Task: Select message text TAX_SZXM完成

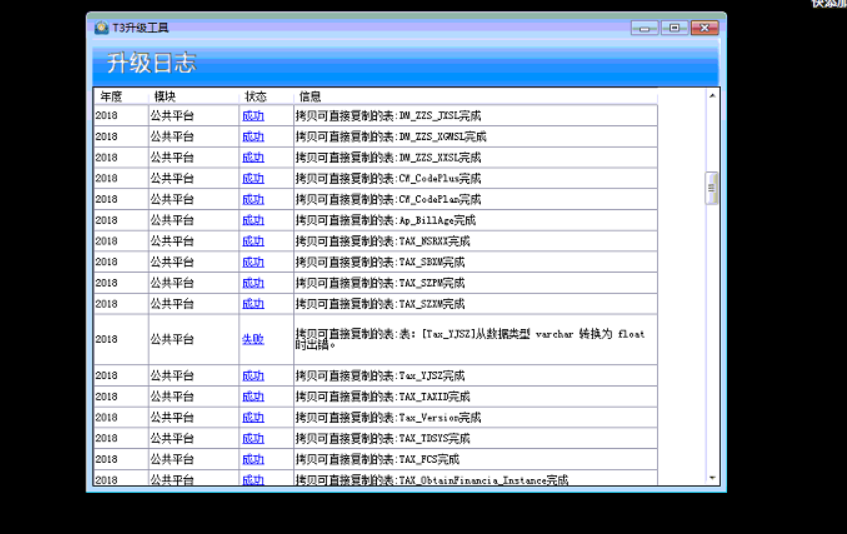Action: [x=432, y=304]
